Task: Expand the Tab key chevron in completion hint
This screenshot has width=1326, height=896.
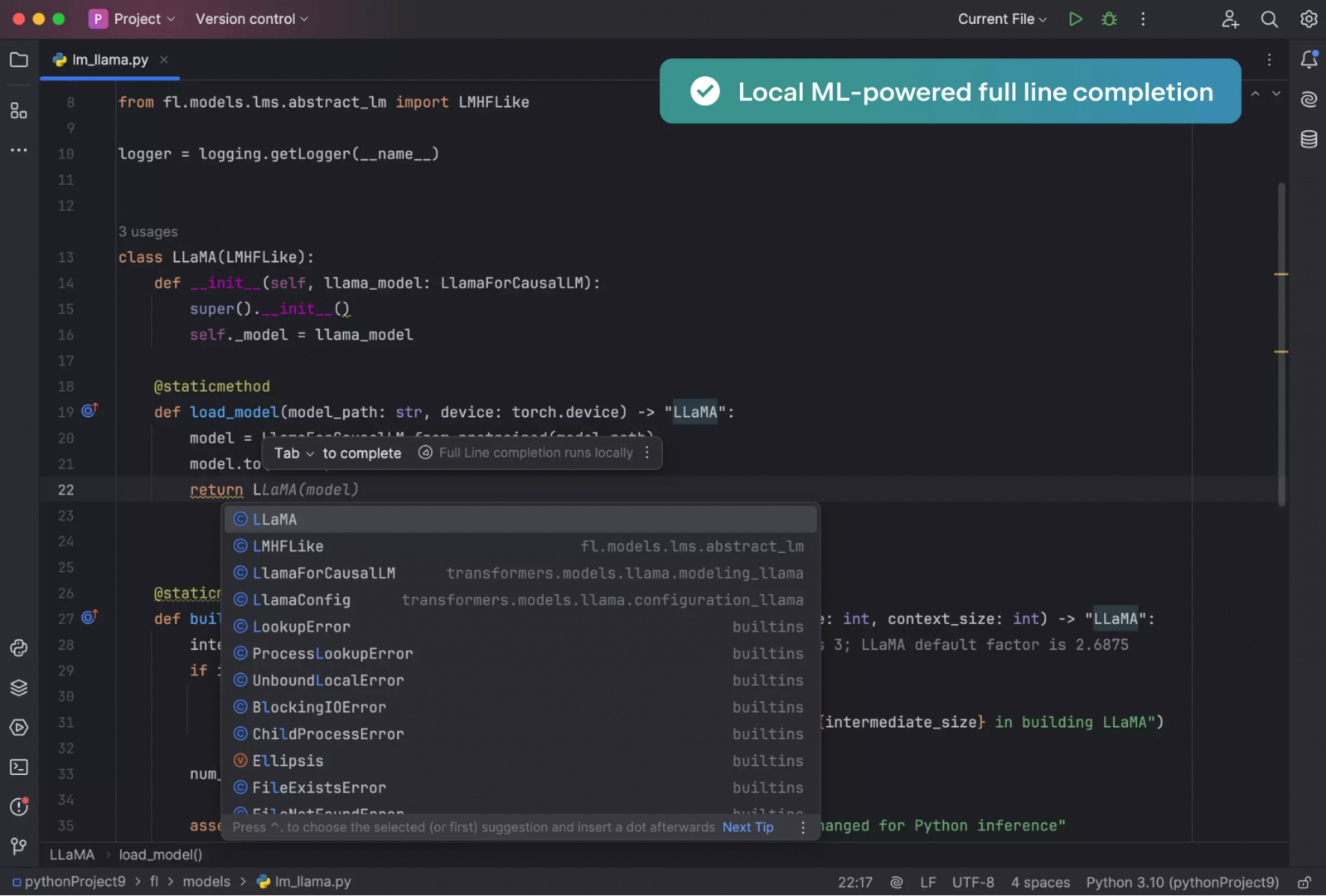Action: pyautogui.click(x=310, y=453)
